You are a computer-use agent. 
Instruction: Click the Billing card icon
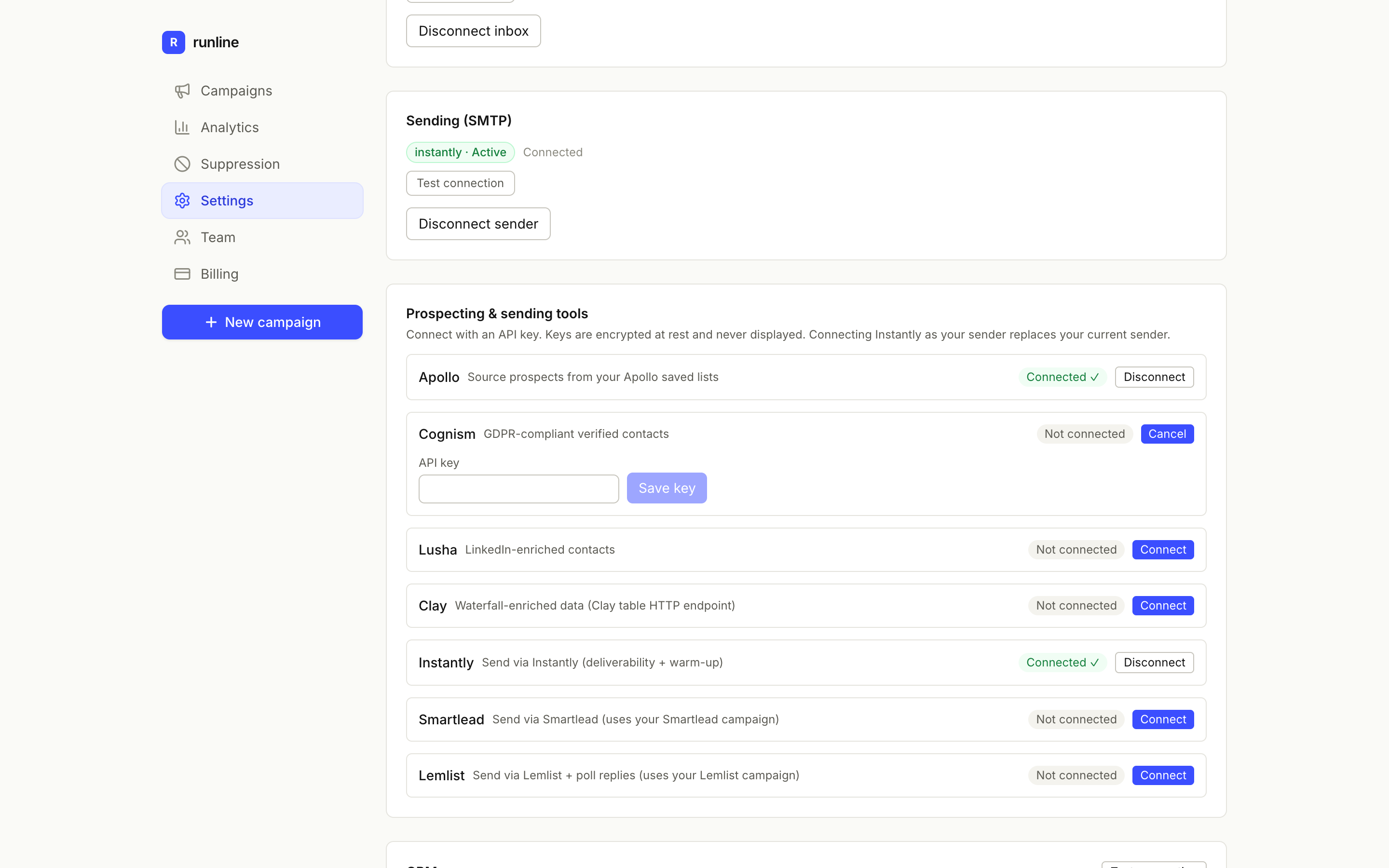coord(182,274)
